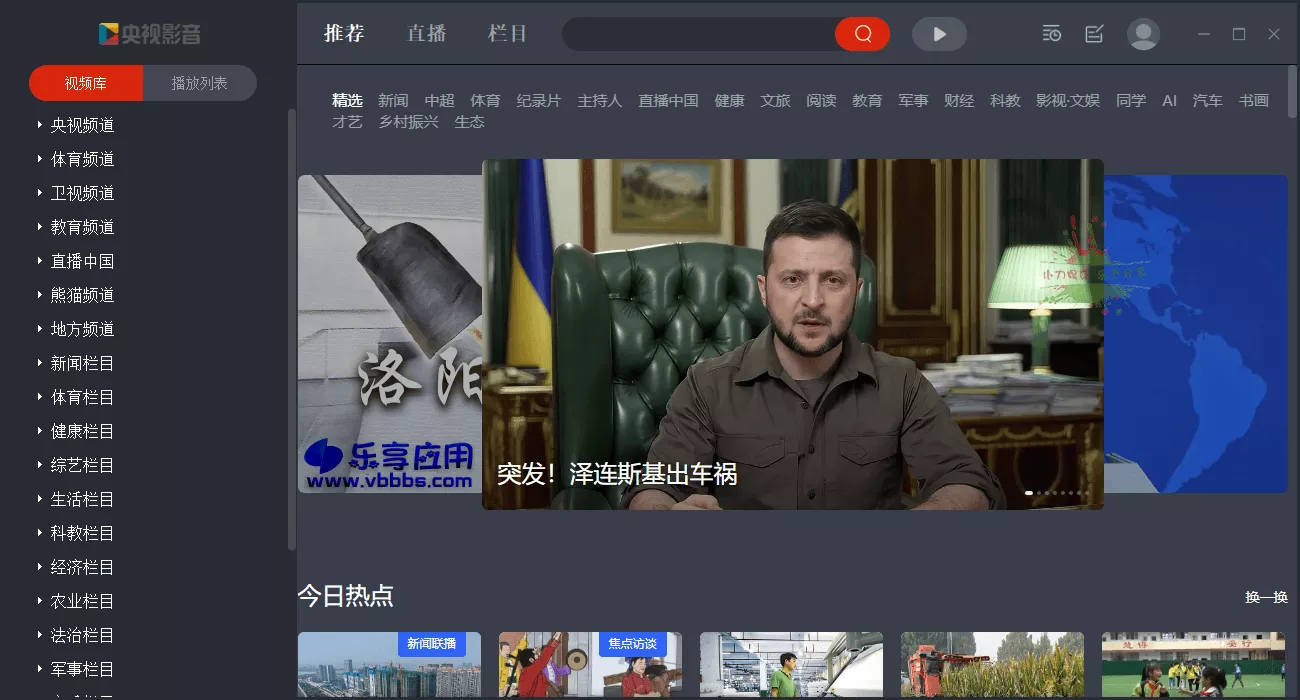Open the 纪录片 category link
Image resolution: width=1300 pixels, height=700 pixels.
click(539, 100)
